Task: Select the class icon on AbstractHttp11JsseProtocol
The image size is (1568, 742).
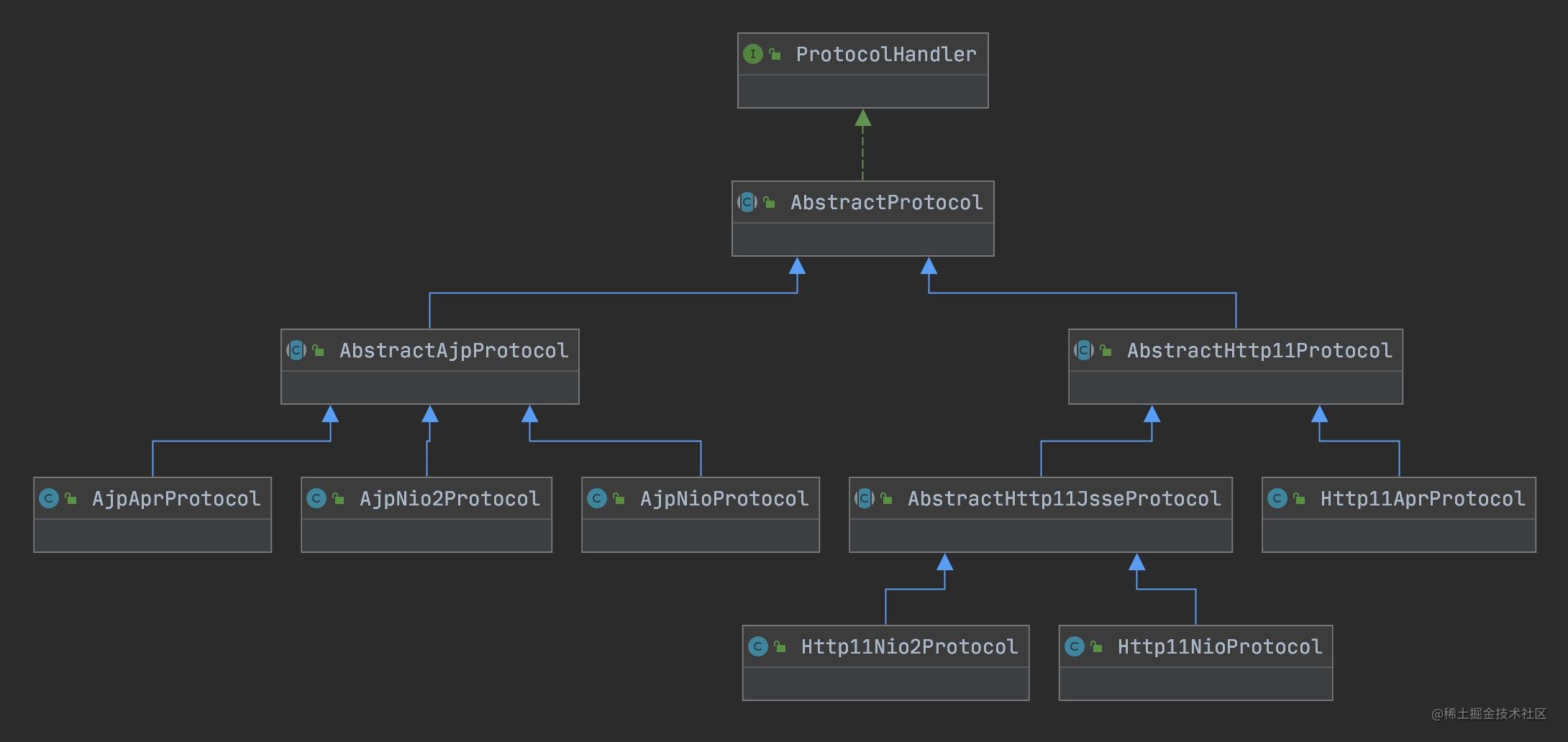Action: [x=864, y=498]
